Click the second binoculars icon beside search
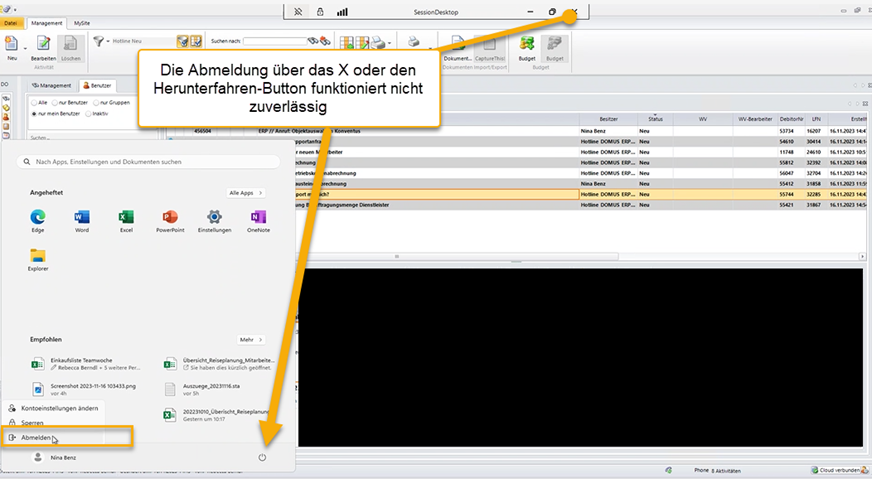 [325, 41]
